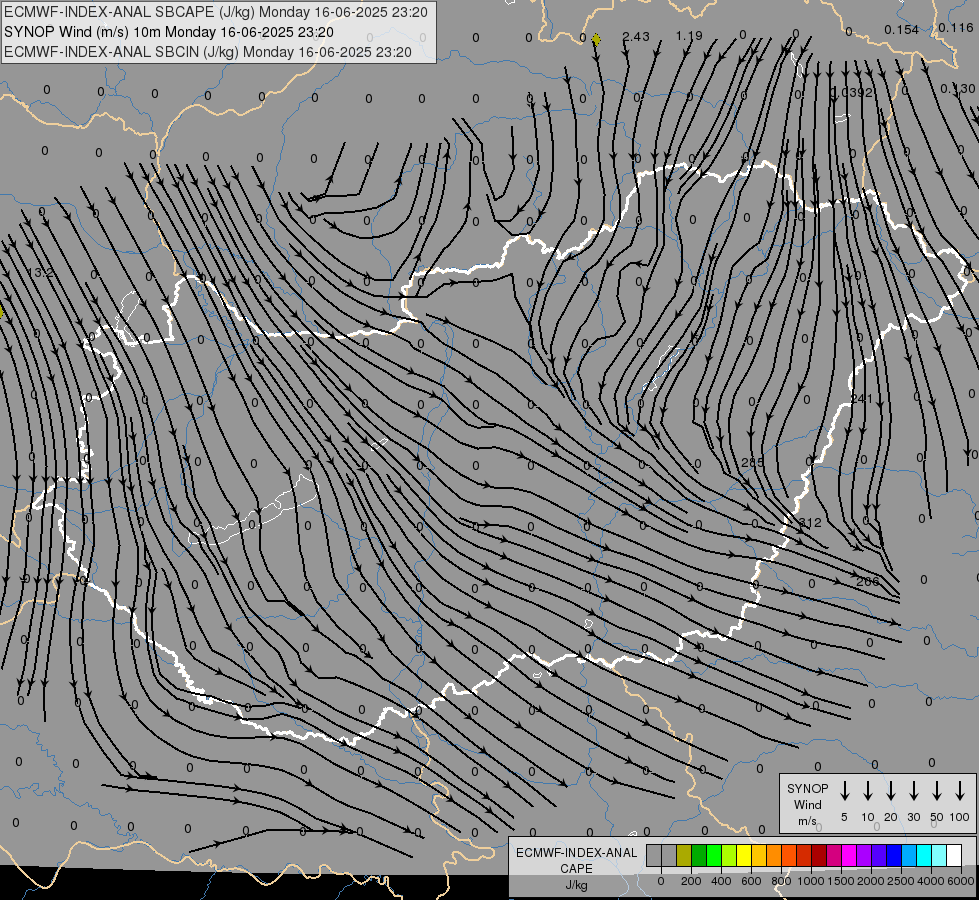This screenshot has width=979, height=900.
Task: Pick the white CAPE swatch before 6000
Action: [x=954, y=855]
